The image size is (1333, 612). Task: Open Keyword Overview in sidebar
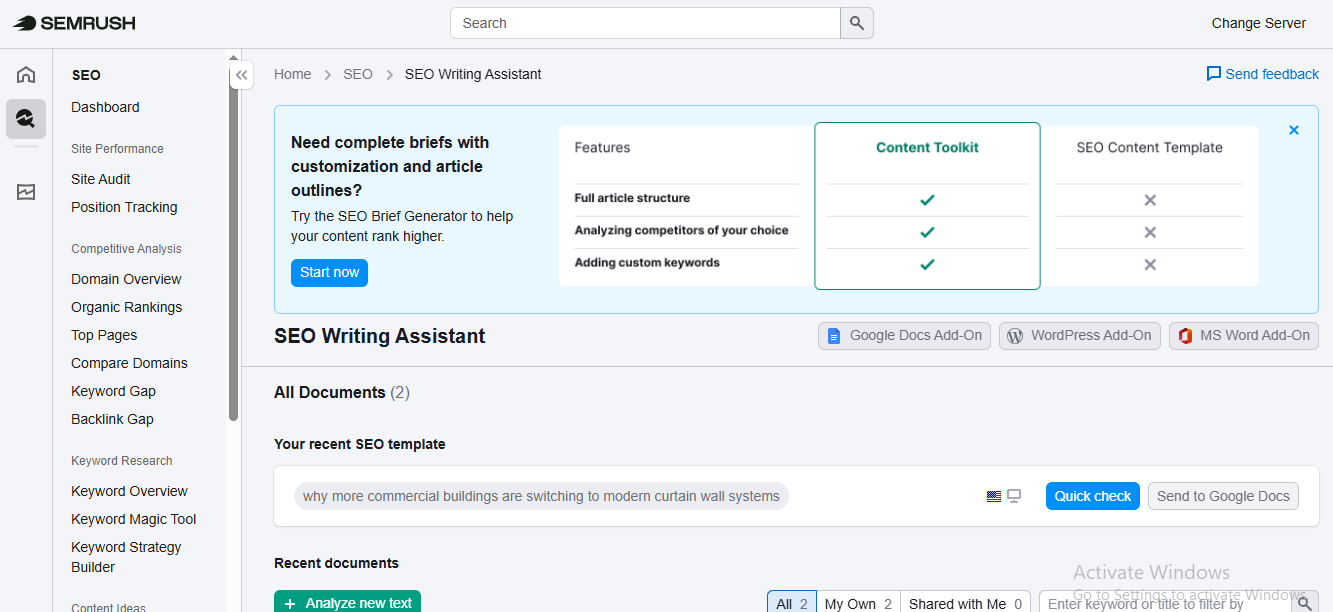(x=129, y=491)
